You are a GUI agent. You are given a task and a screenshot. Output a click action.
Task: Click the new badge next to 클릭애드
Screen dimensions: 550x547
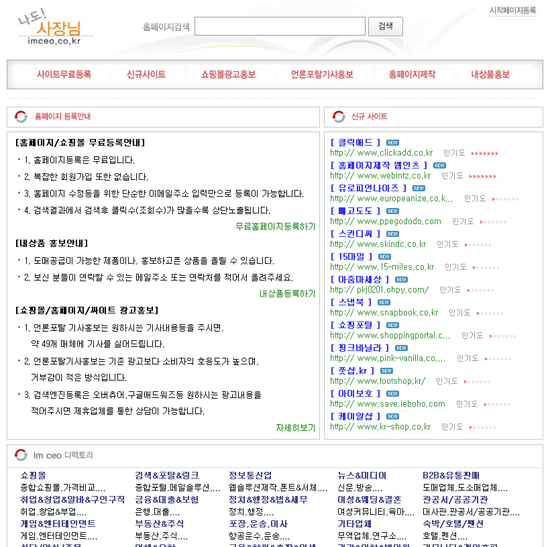coord(393,142)
